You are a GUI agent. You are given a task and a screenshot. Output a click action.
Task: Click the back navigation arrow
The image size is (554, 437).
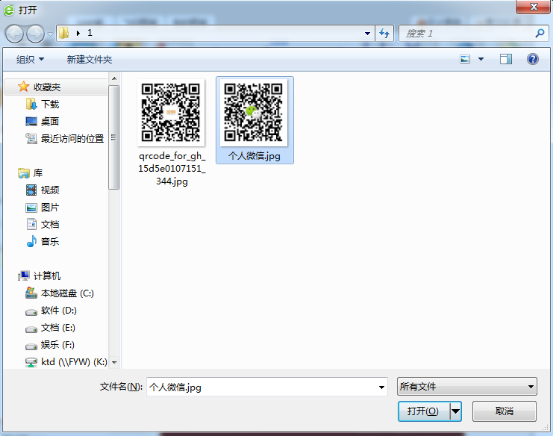[14, 34]
